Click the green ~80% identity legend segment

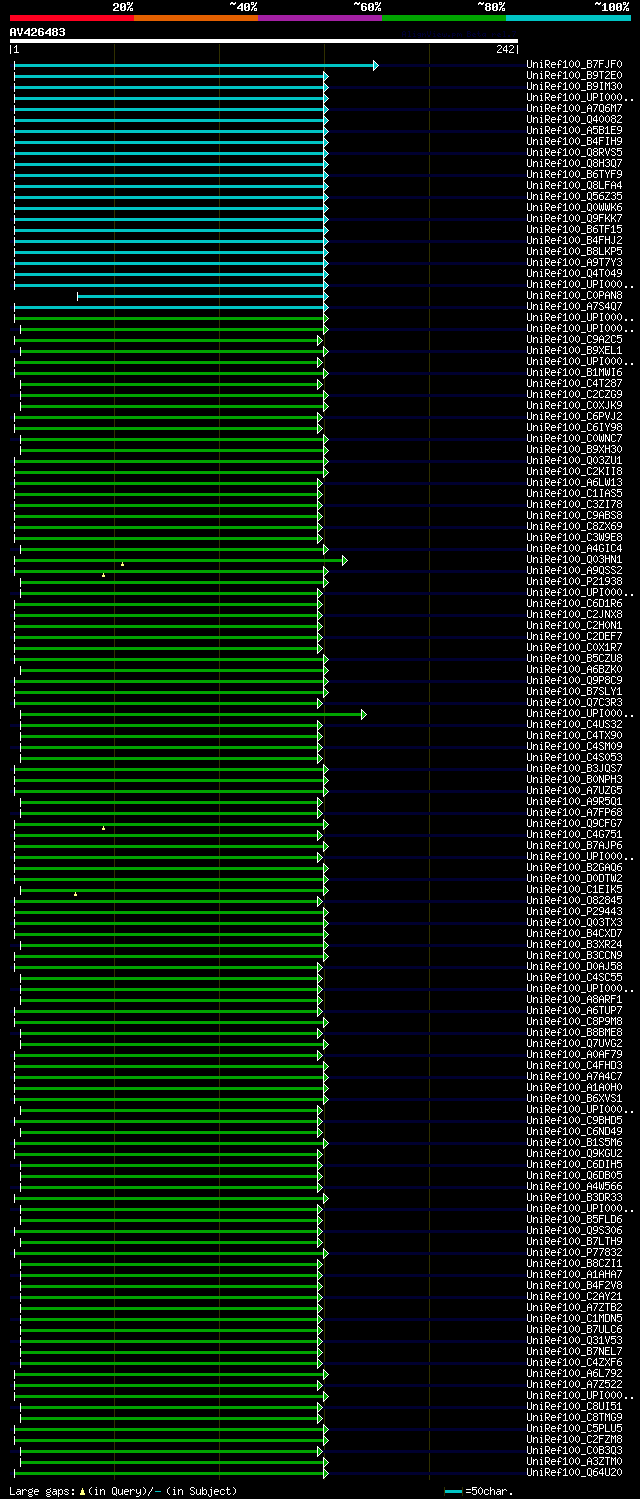(443, 17)
